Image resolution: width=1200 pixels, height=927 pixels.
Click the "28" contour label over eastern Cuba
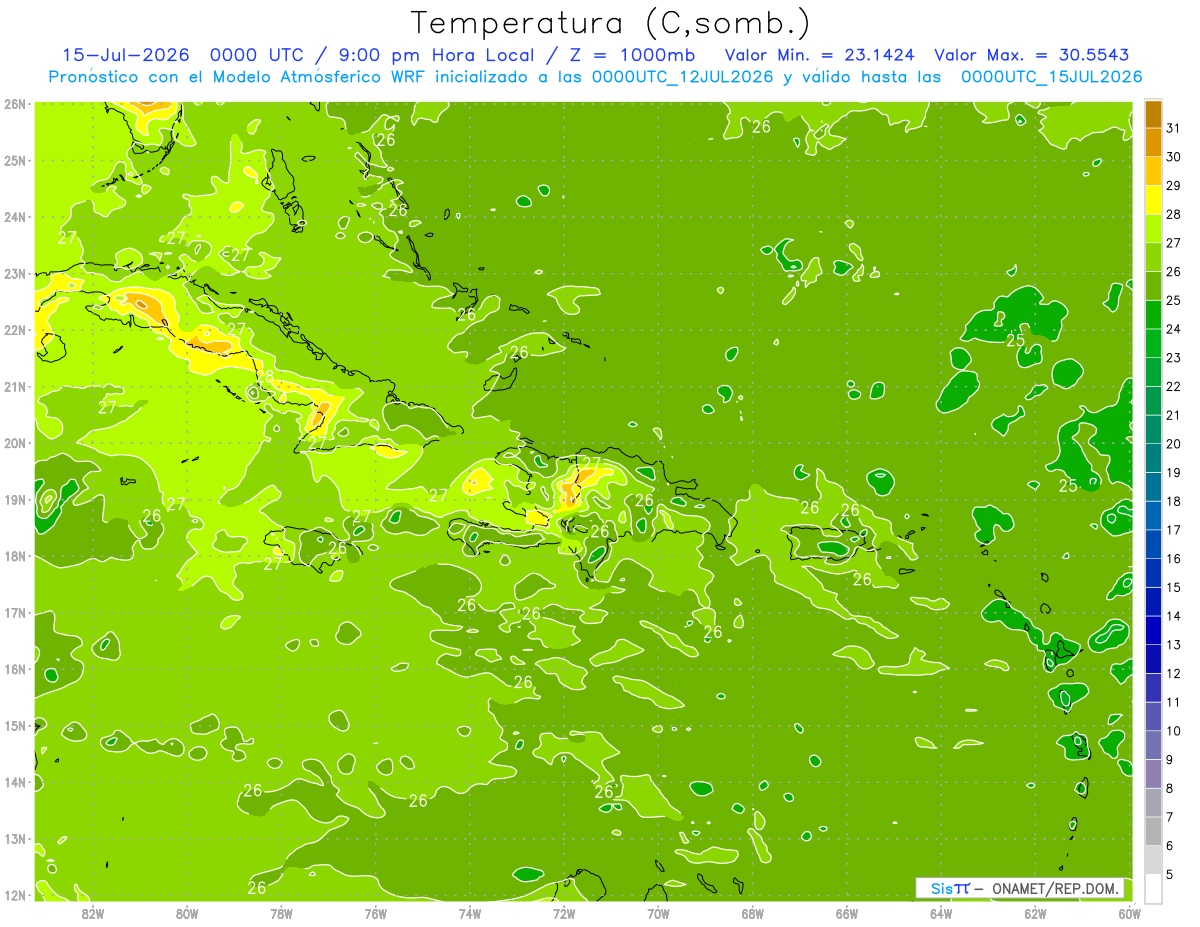pos(264,378)
